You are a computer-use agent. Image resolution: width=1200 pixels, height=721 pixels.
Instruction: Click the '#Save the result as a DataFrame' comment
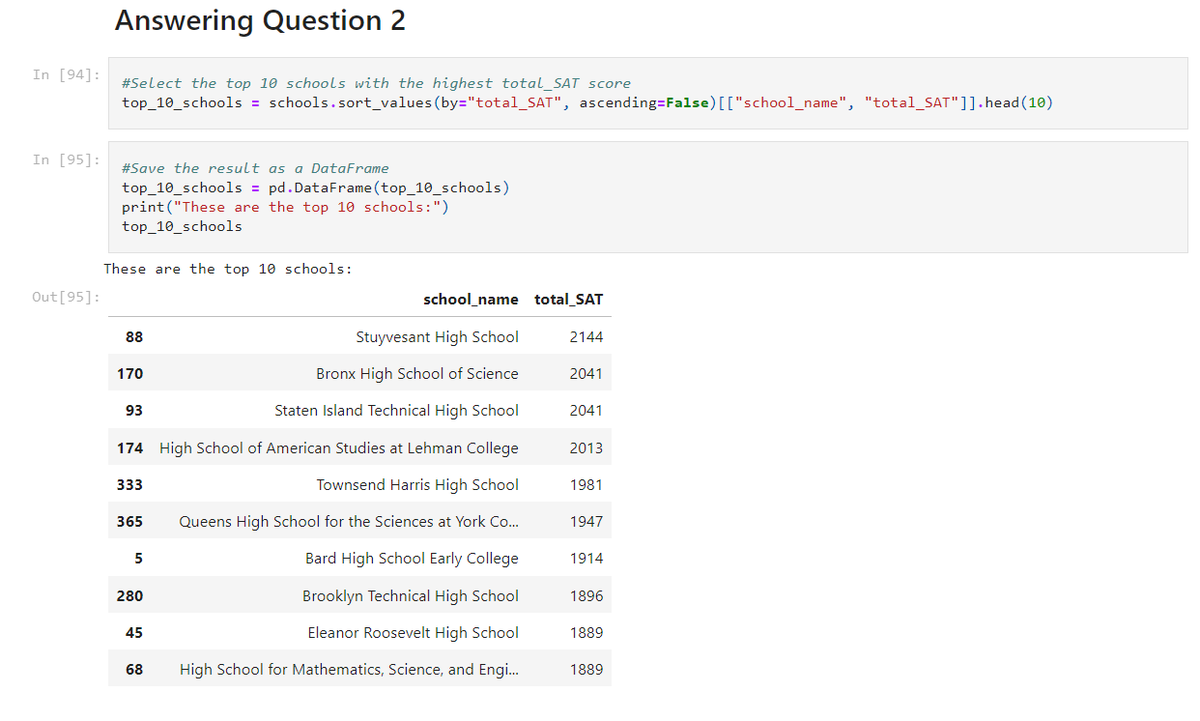(x=255, y=169)
